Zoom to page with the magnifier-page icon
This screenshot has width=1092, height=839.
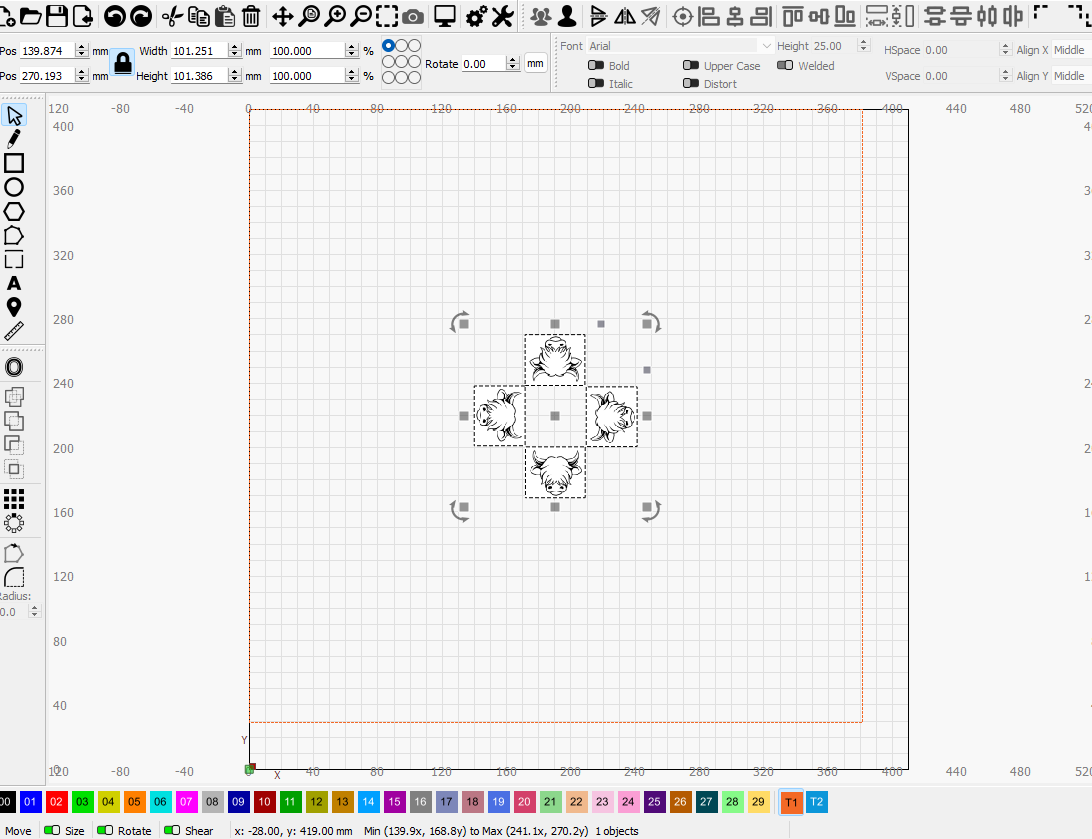(x=309, y=15)
